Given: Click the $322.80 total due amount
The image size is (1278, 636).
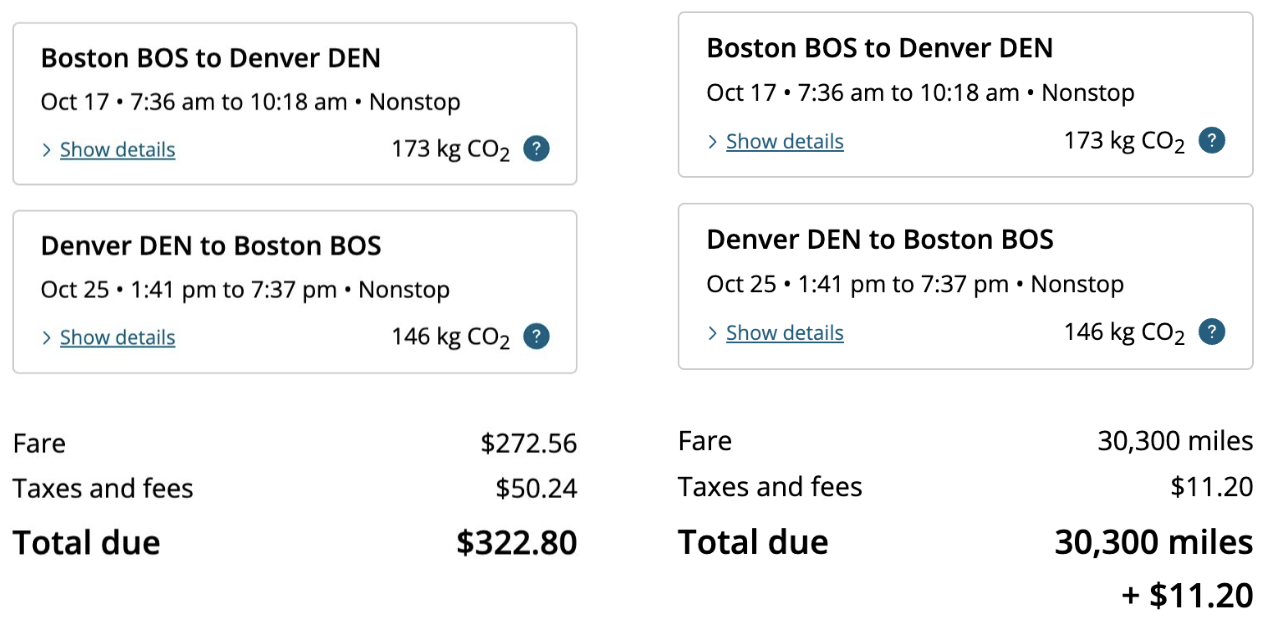Looking at the screenshot, I should pos(516,543).
